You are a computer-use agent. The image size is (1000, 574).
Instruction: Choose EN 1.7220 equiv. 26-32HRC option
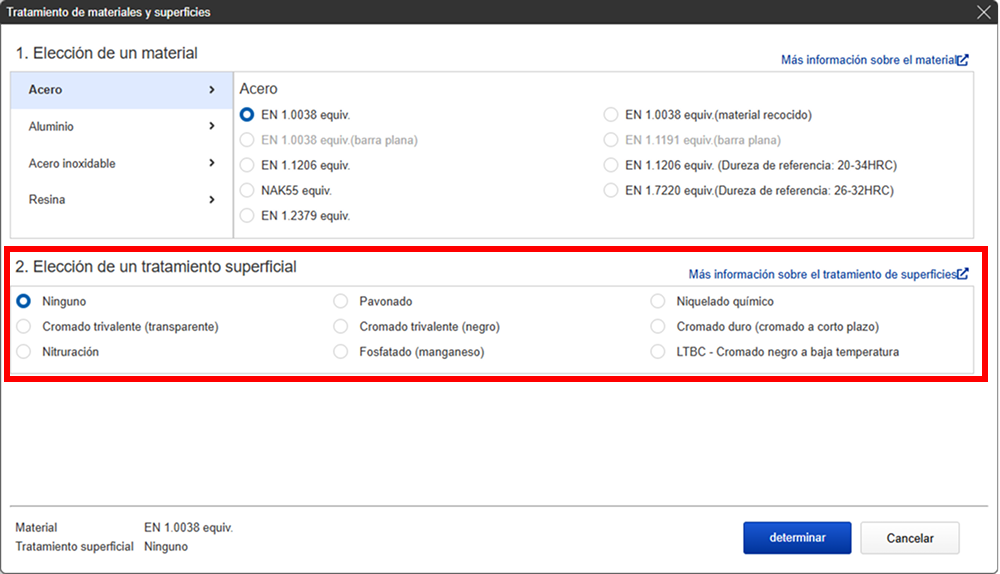tap(611, 190)
